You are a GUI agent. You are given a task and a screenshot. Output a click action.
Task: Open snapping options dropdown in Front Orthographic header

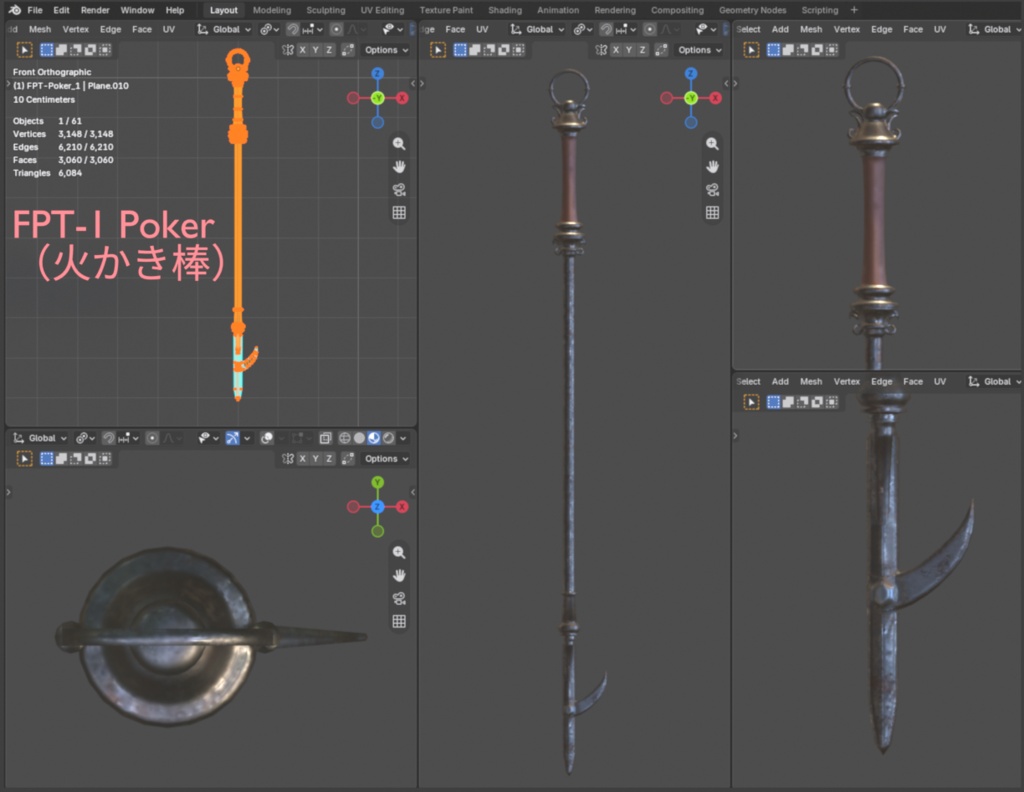tap(312, 29)
